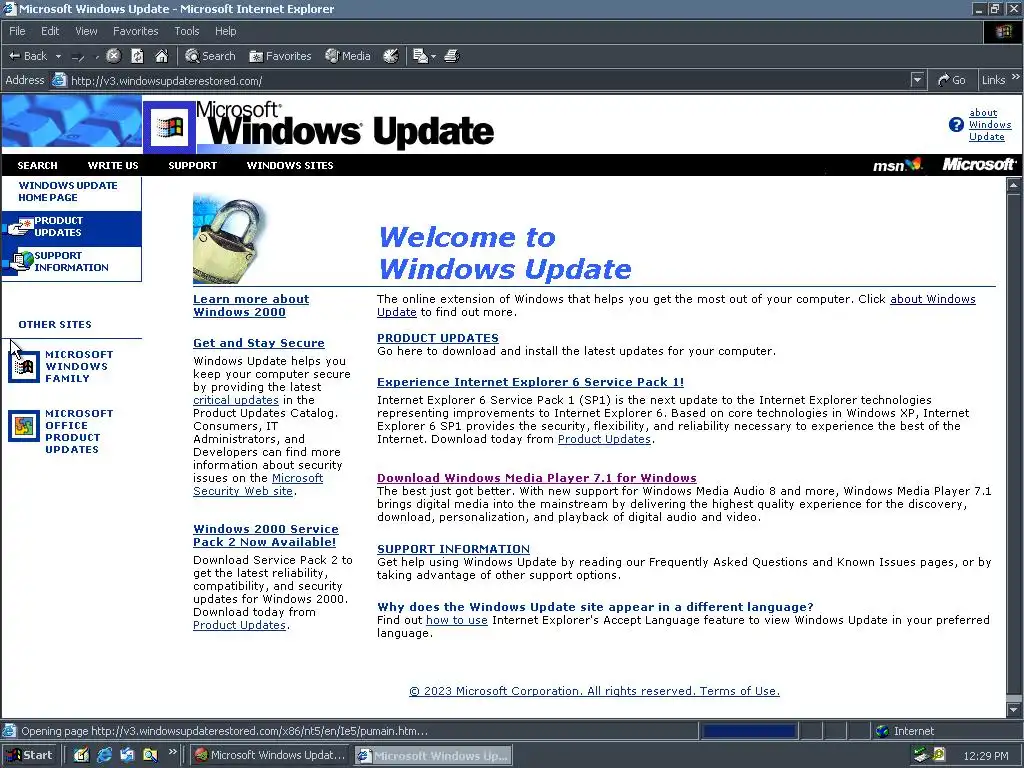Open the SUPPORT INFORMATION heading link

[x=453, y=549]
